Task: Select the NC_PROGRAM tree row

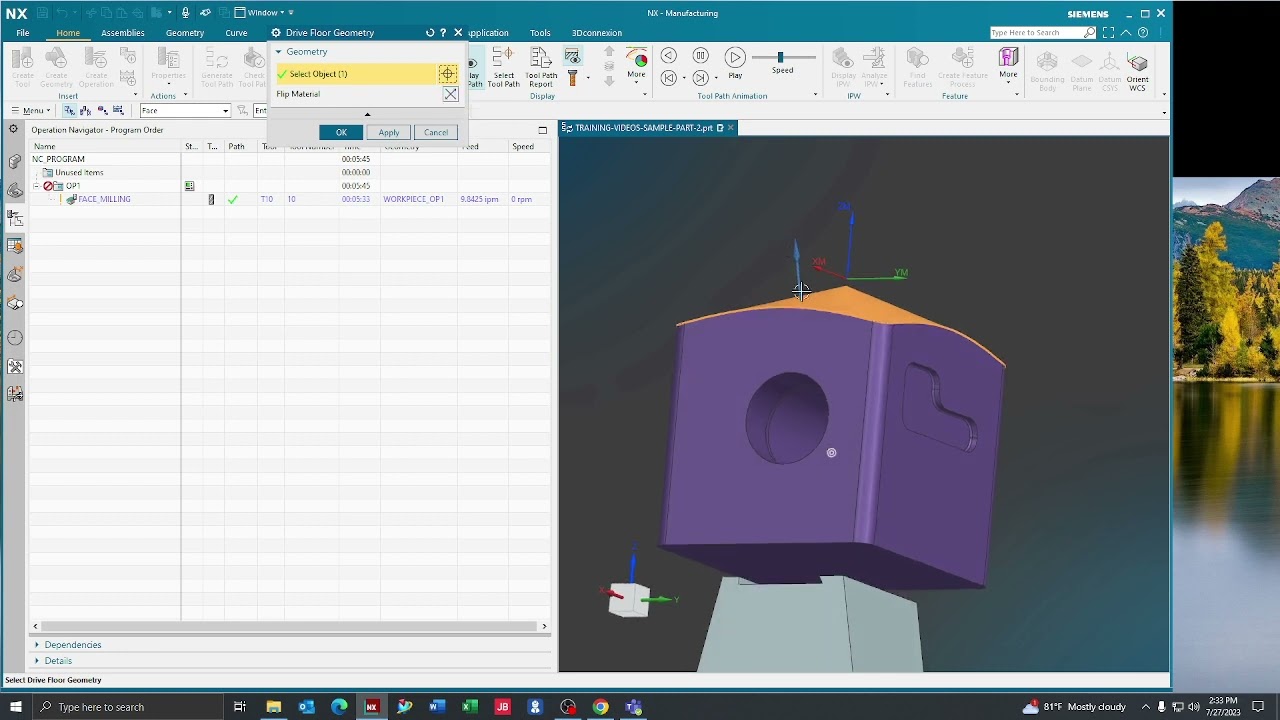Action: 290,159
